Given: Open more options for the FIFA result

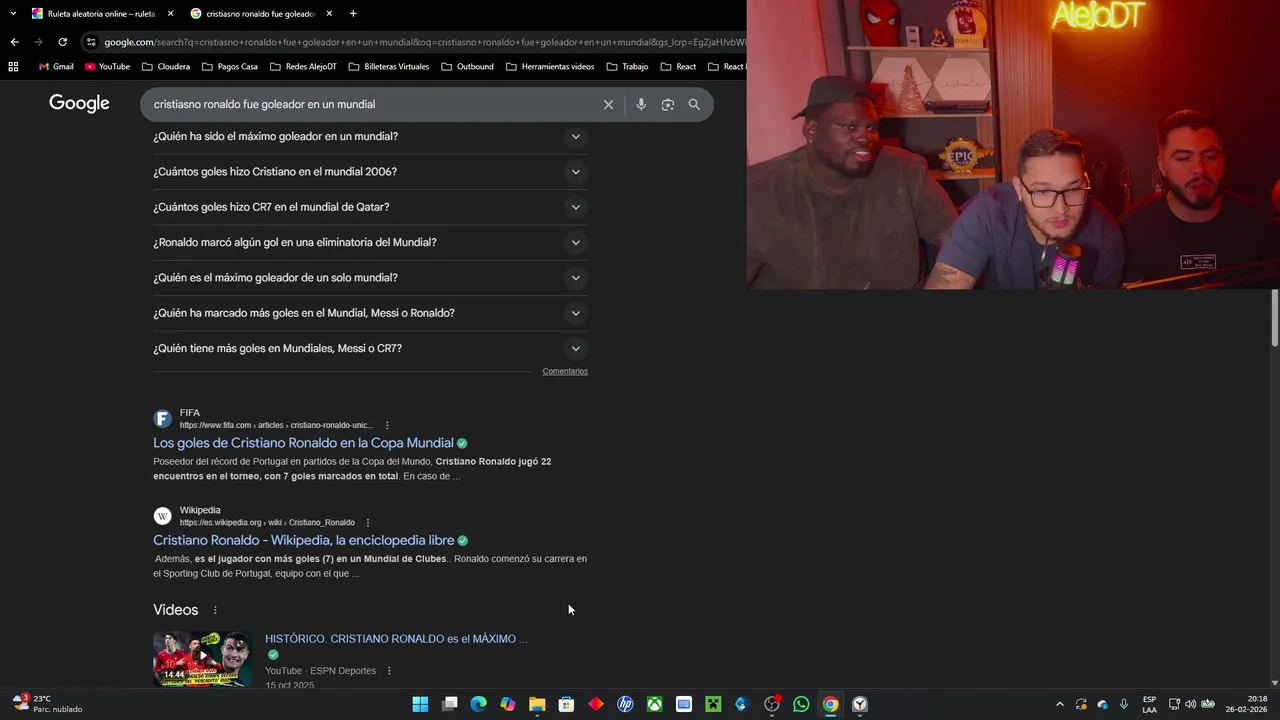Looking at the screenshot, I should point(387,425).
